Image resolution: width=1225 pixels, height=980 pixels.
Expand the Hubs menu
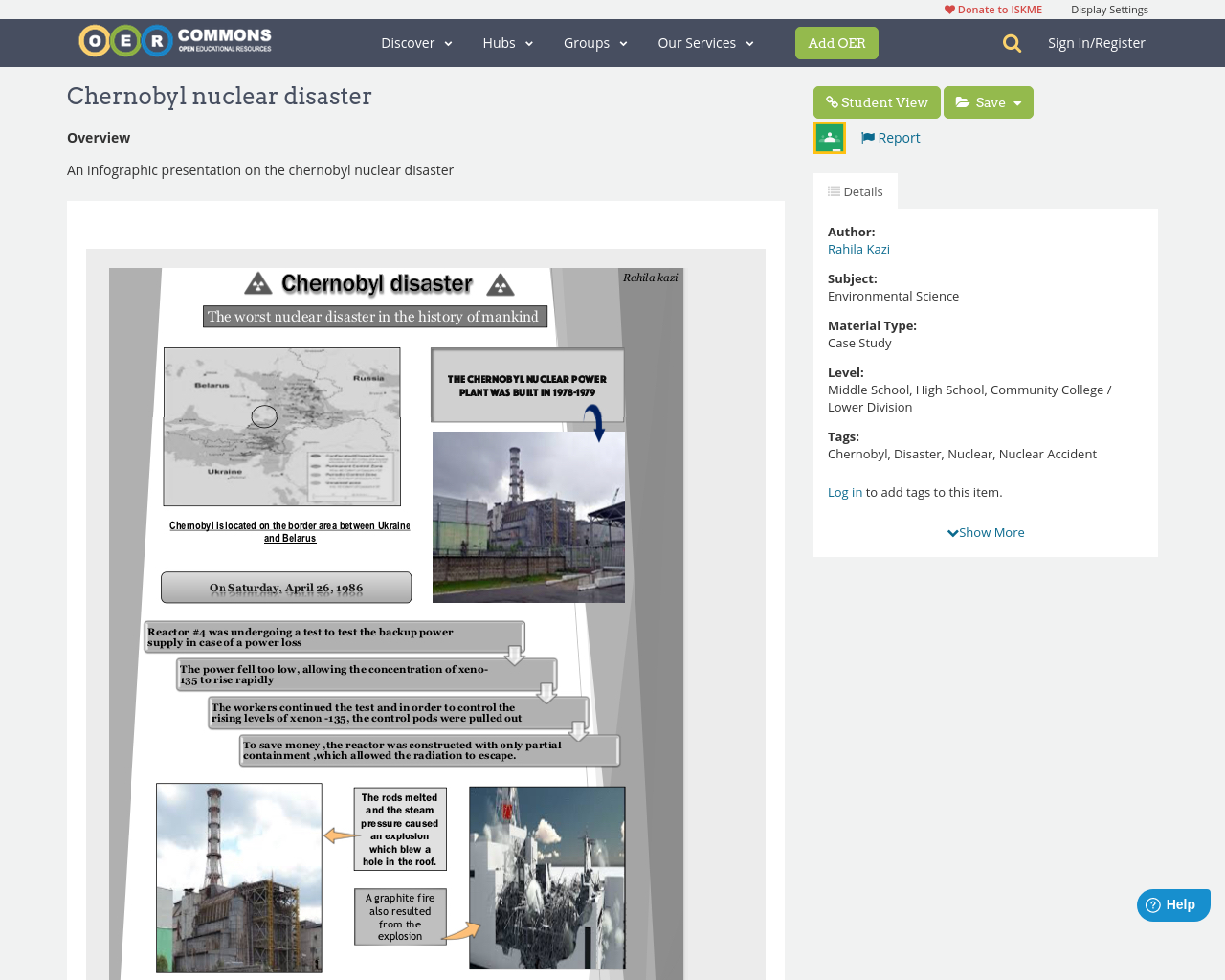(508, 43)
